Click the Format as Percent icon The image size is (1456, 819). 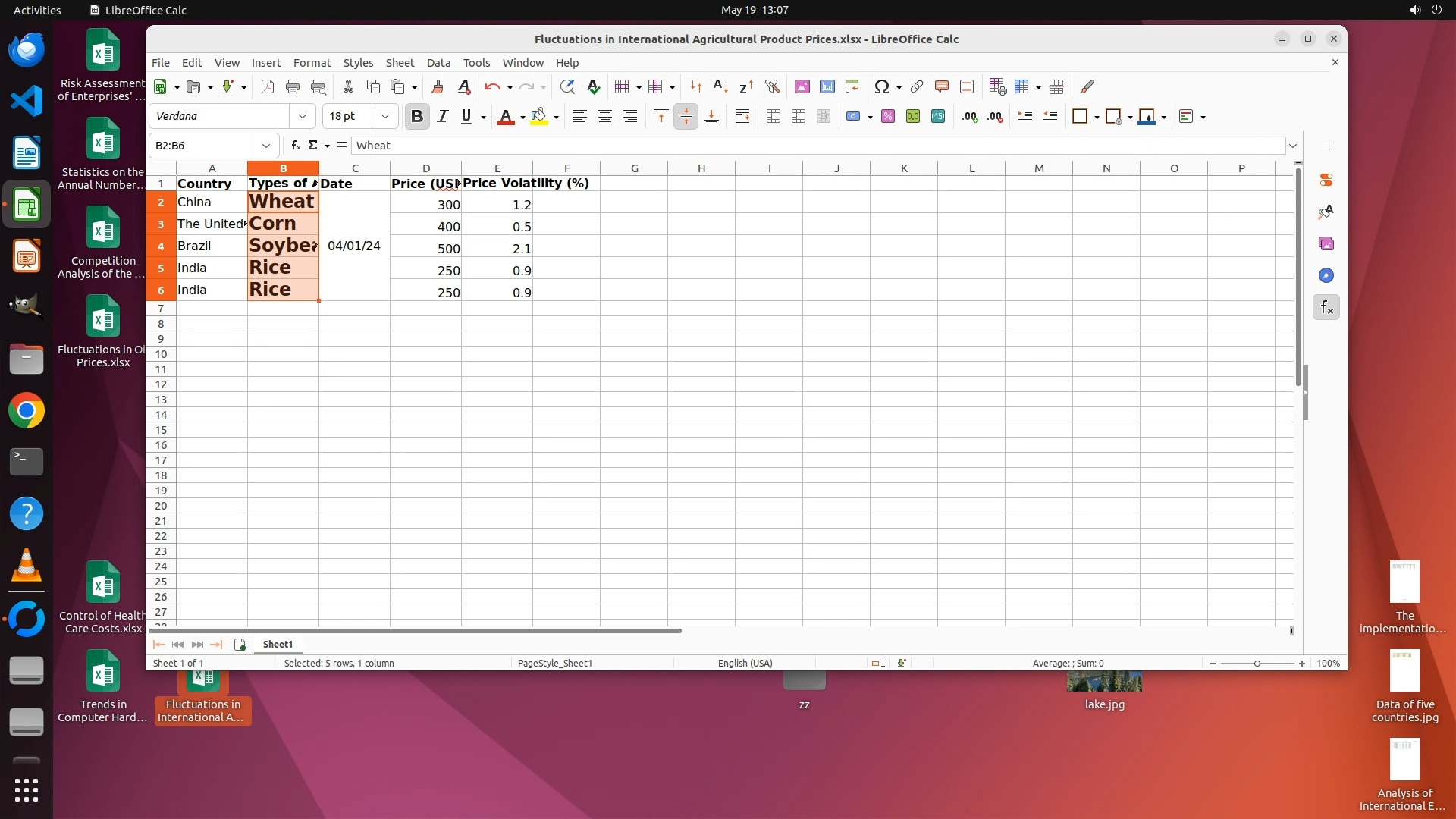888,116
